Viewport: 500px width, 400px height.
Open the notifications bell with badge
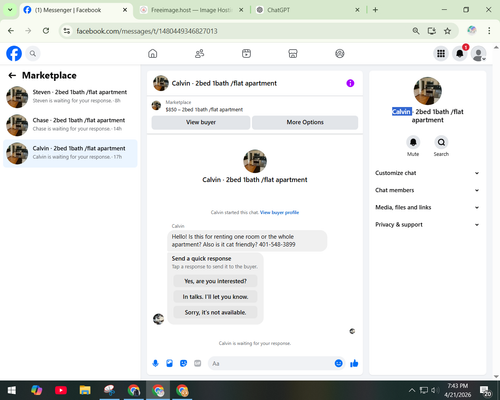pyautogui.click(x=460, y=53)
